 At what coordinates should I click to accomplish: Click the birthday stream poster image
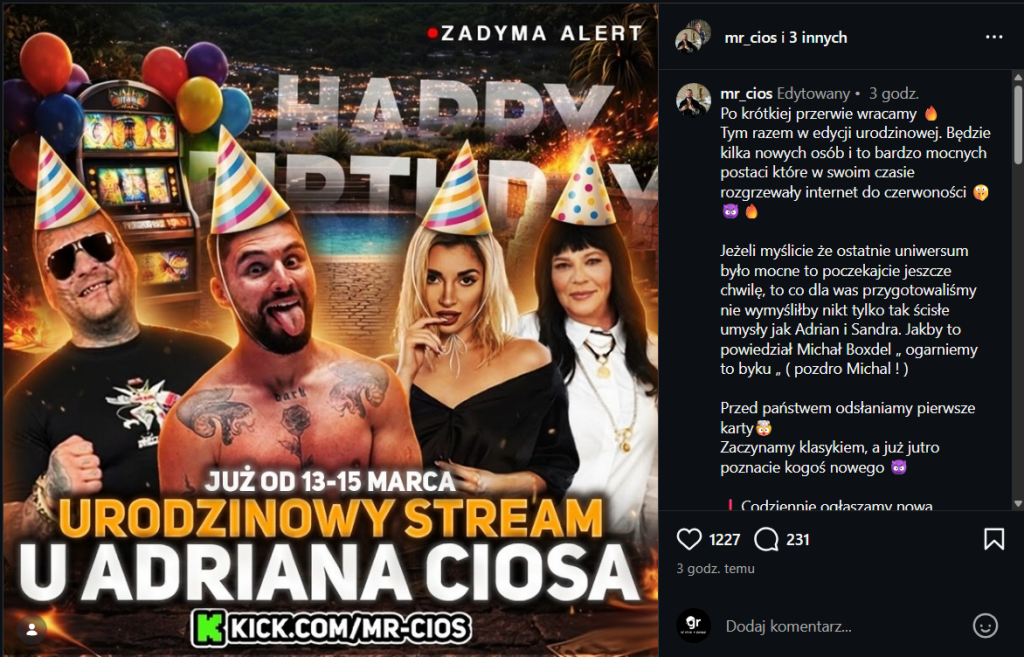330,329
